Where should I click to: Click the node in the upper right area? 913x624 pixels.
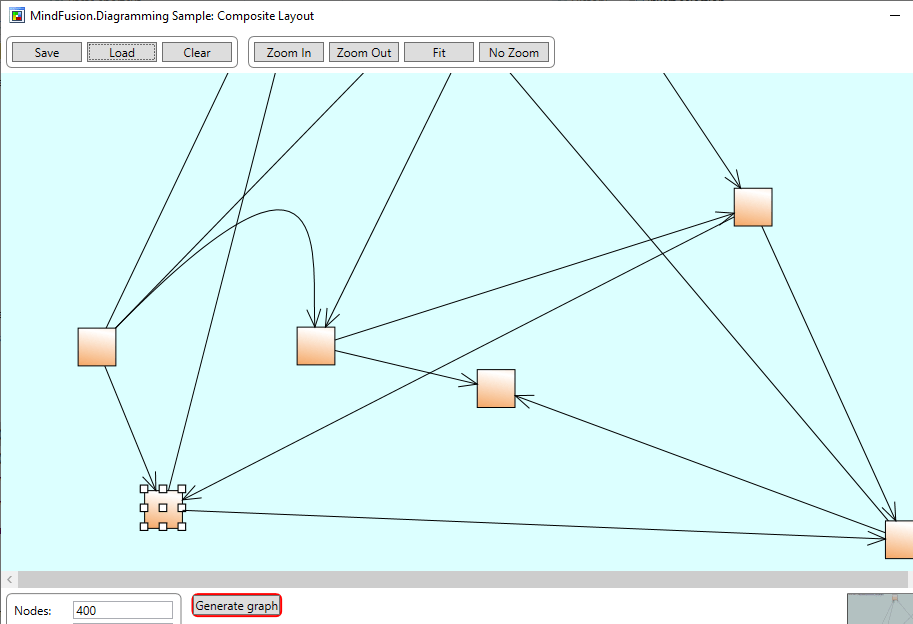pos(752,206)
